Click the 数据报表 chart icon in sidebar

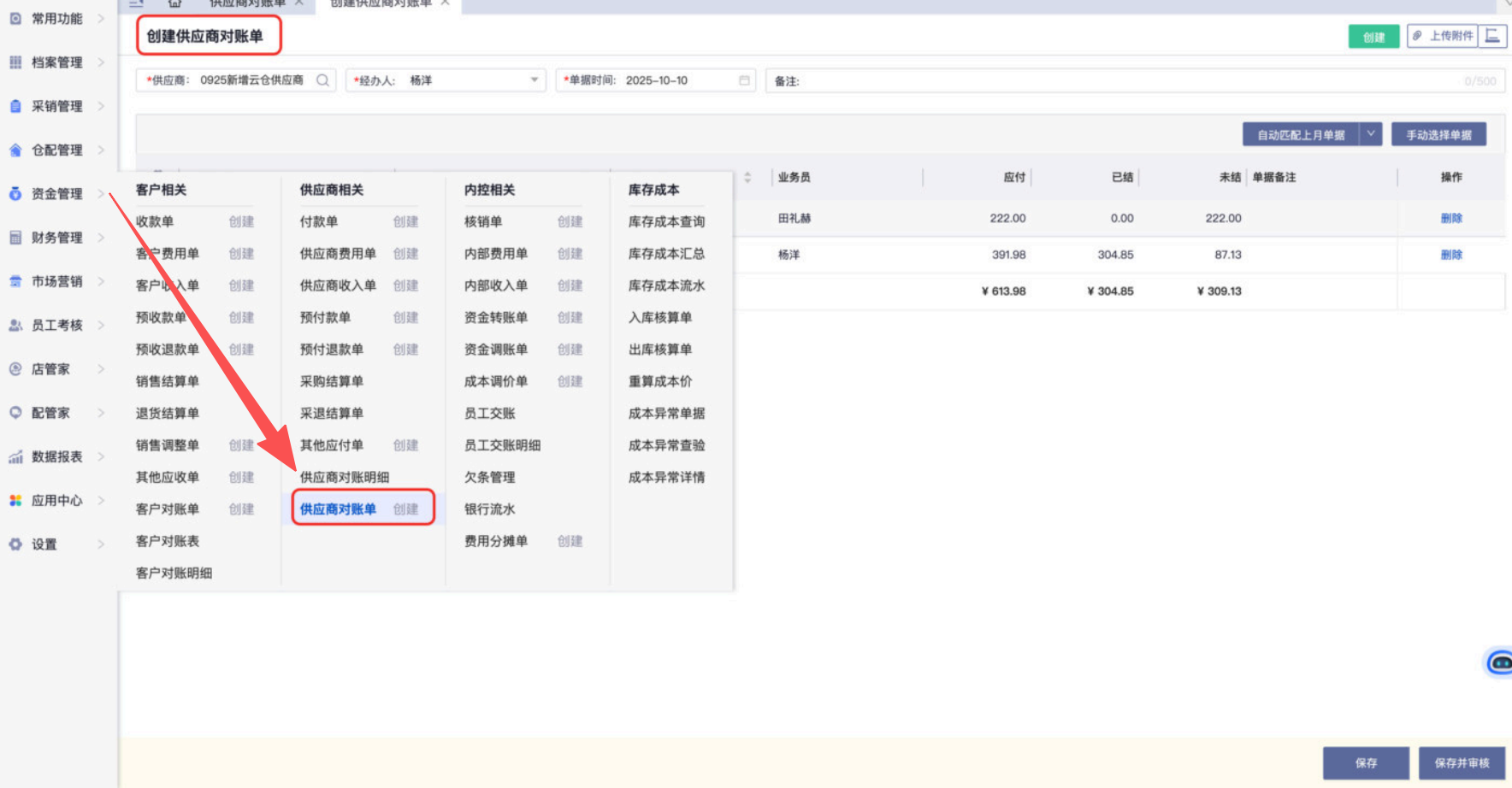tap(15, 457)
